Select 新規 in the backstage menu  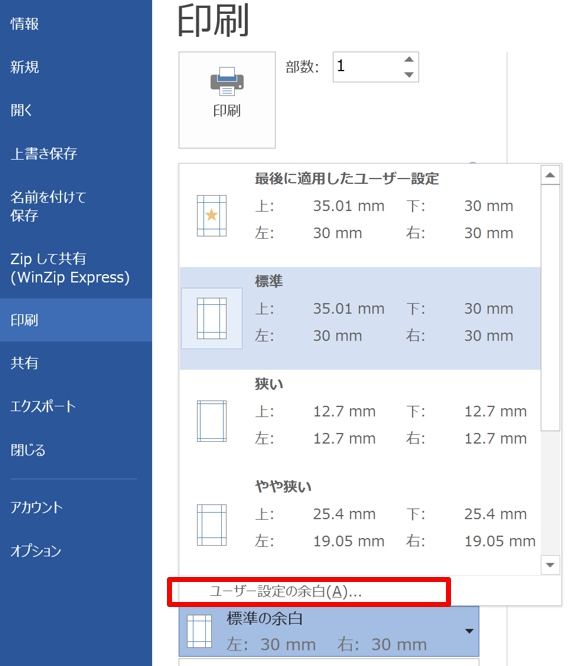click(25, 67)
